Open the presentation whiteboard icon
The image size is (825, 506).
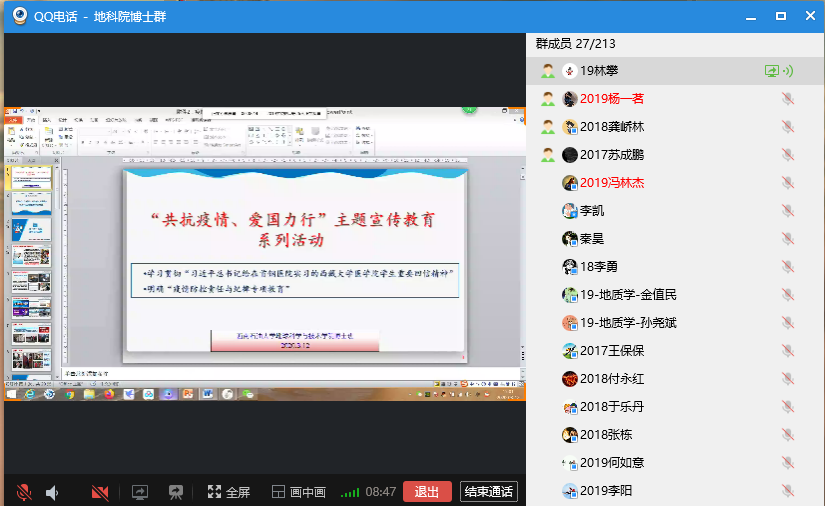(x=176, y=492)
